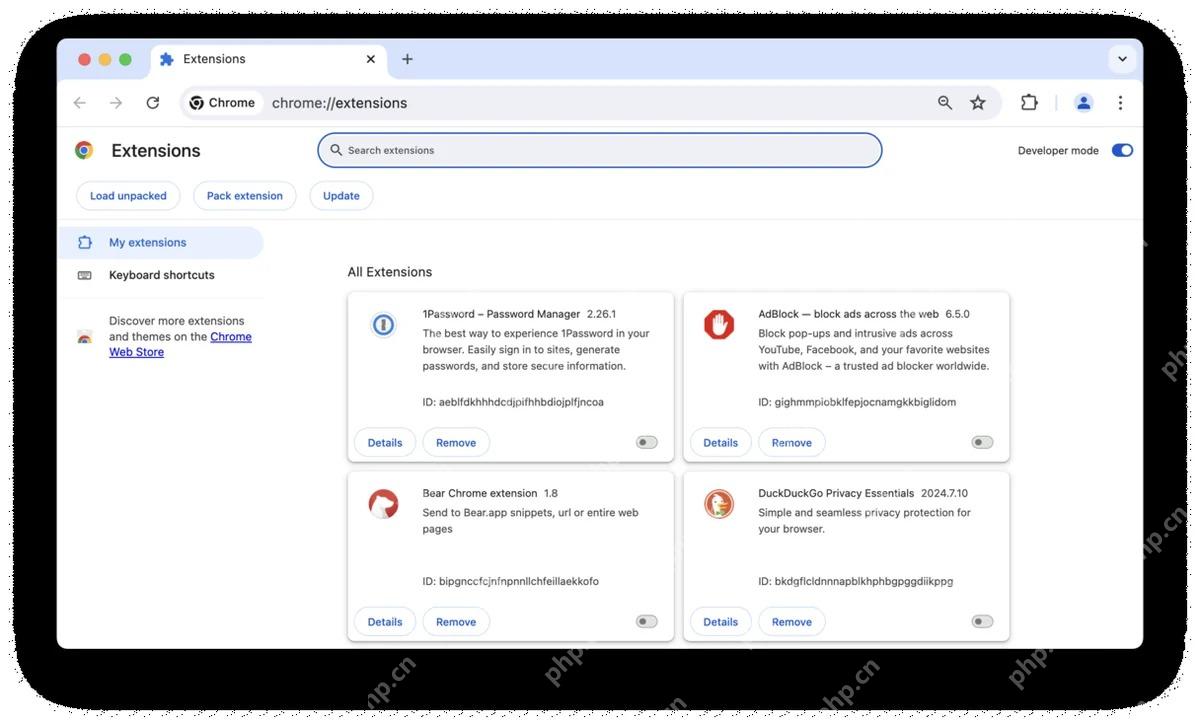Open a new tab with plus button

tap(407, 59)
